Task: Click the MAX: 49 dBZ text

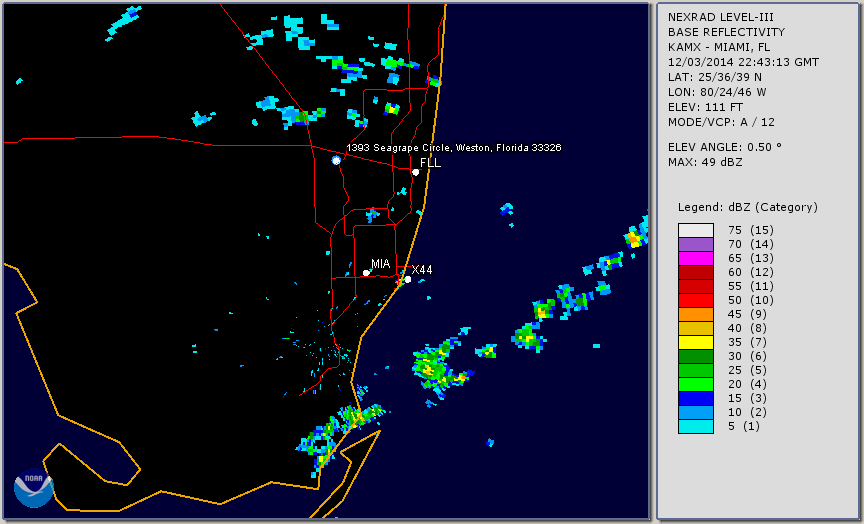Action: pyautogui.click(x=705, y=162)
